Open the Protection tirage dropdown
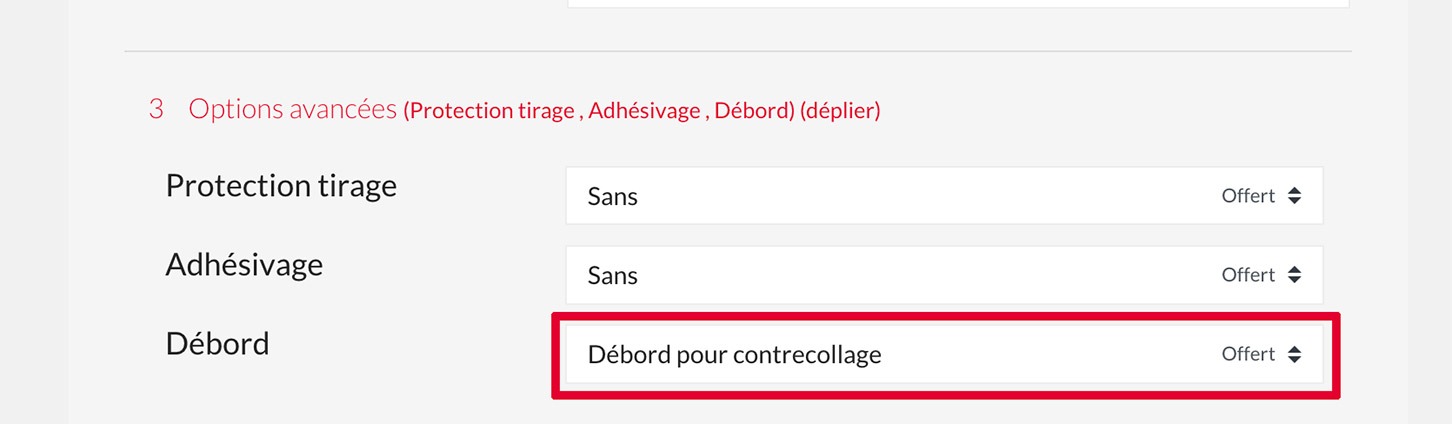 pyautogui.click(x=943, y=196)
